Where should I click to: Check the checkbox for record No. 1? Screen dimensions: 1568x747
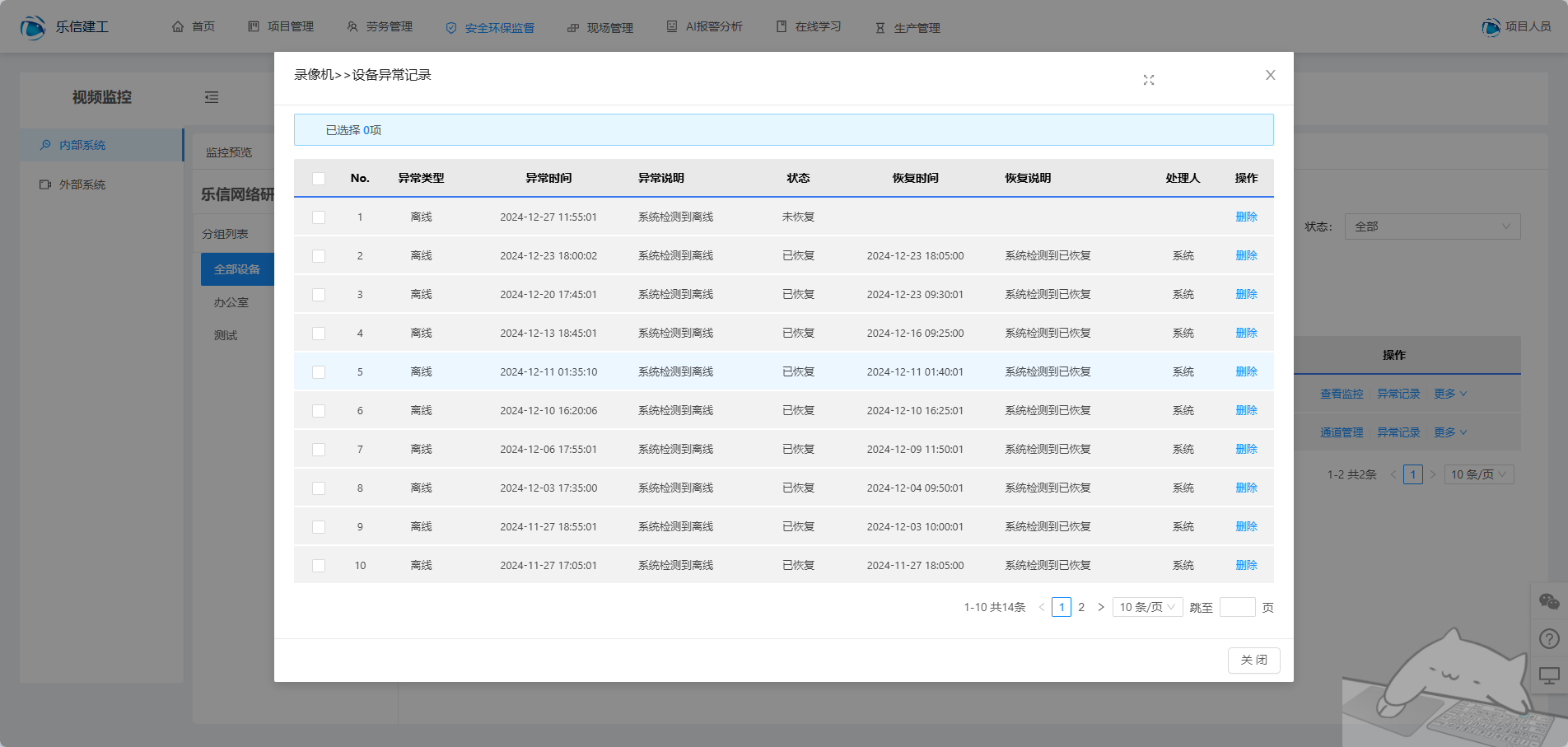319,217
